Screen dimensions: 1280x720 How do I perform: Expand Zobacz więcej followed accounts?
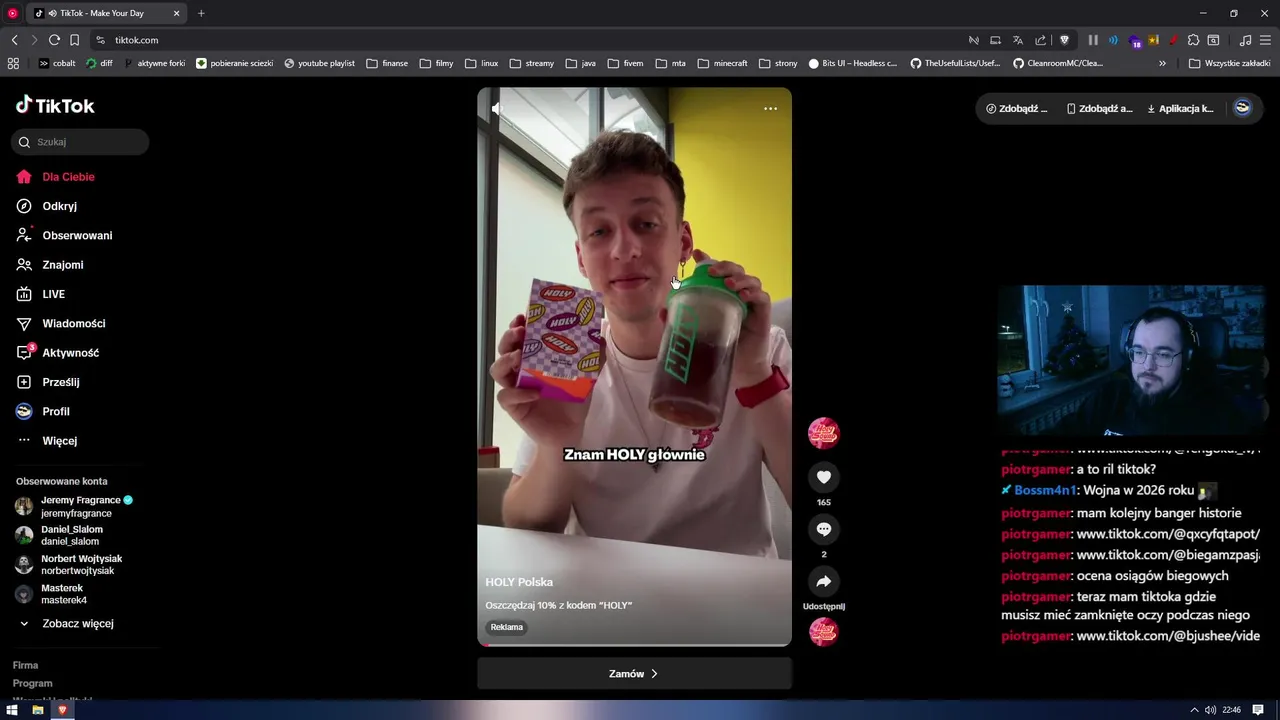click(x=67, y=623)
